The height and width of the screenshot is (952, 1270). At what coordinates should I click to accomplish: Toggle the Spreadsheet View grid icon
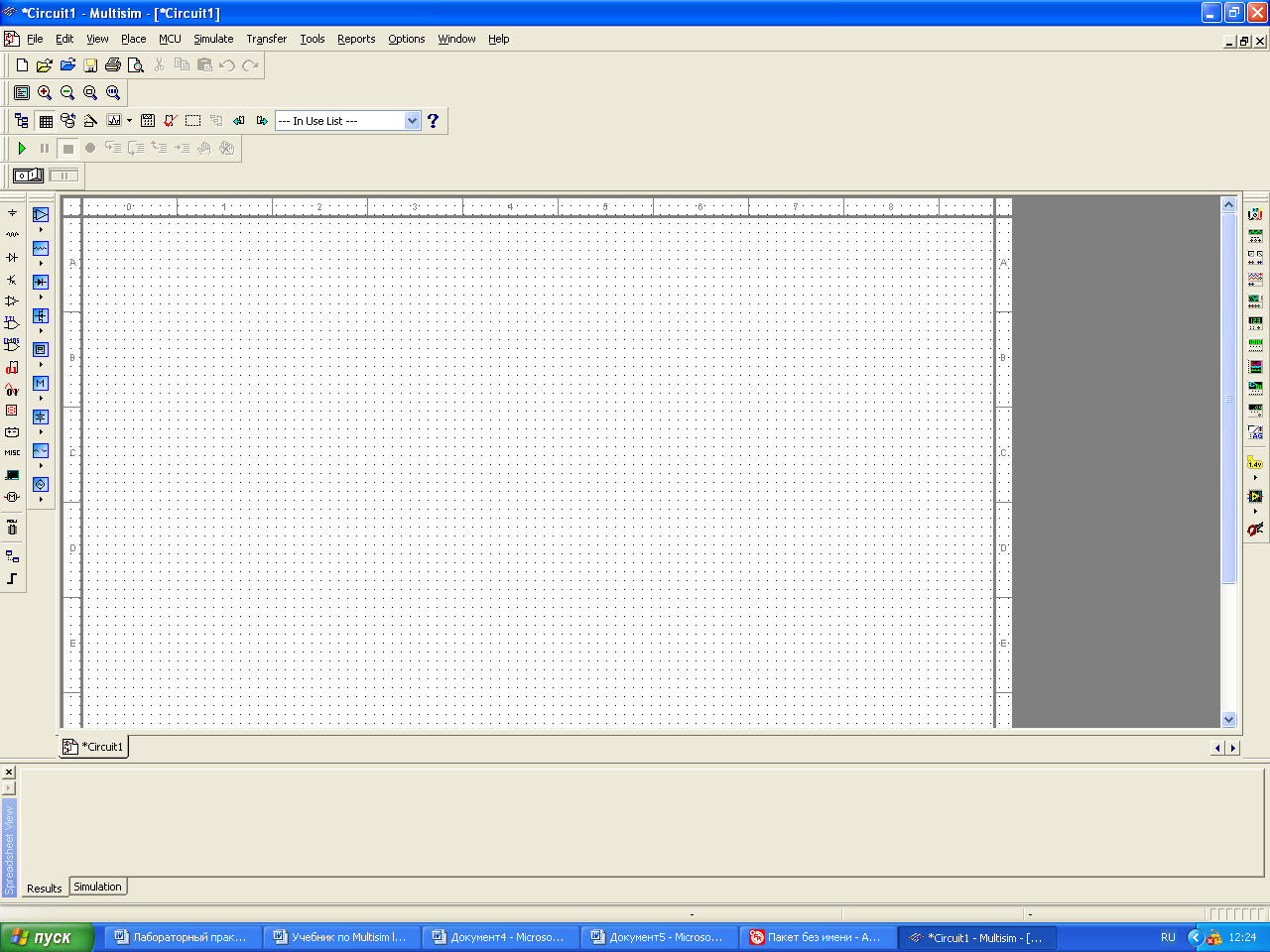(x=46, y=121)
